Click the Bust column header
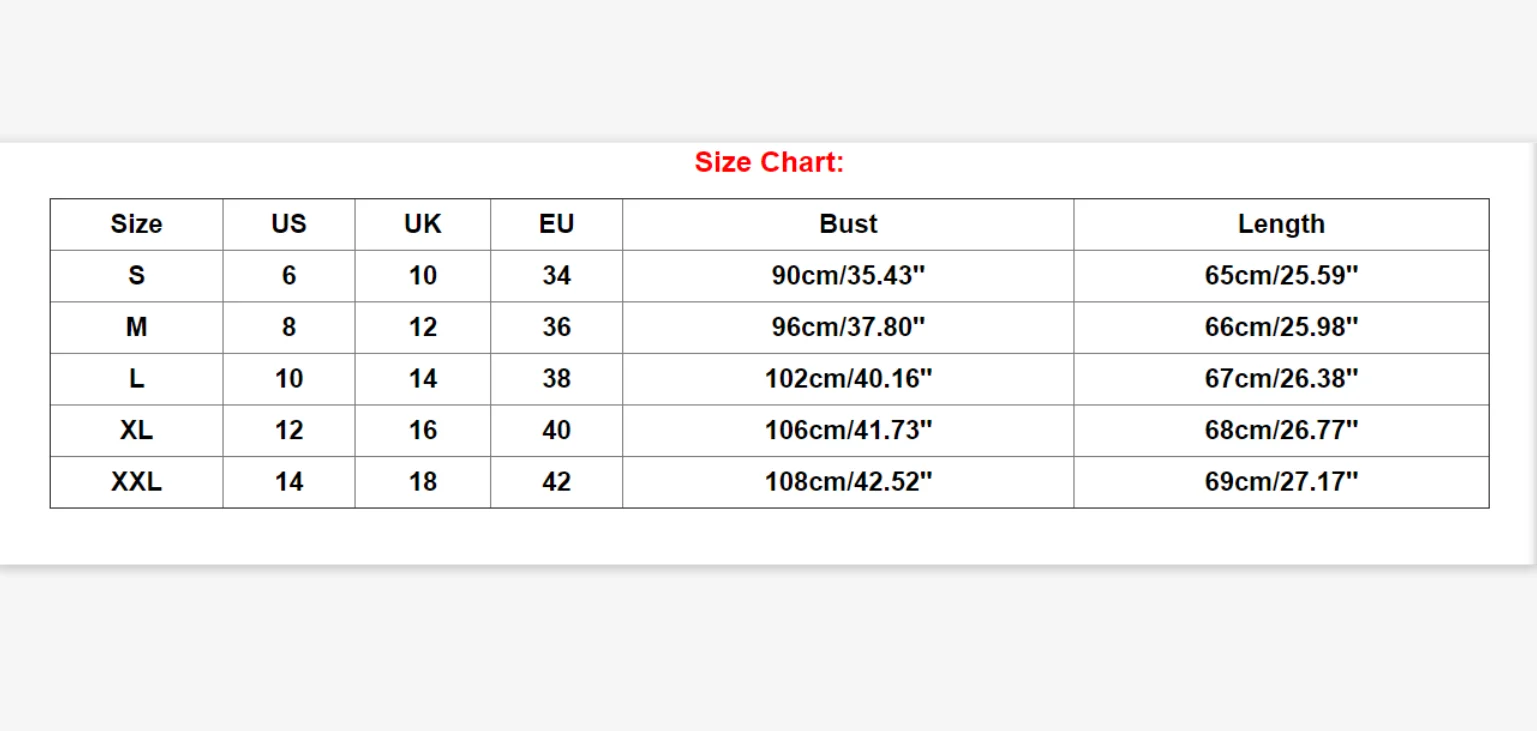The width and height of the screenshot is (1537, 731). 848,224
